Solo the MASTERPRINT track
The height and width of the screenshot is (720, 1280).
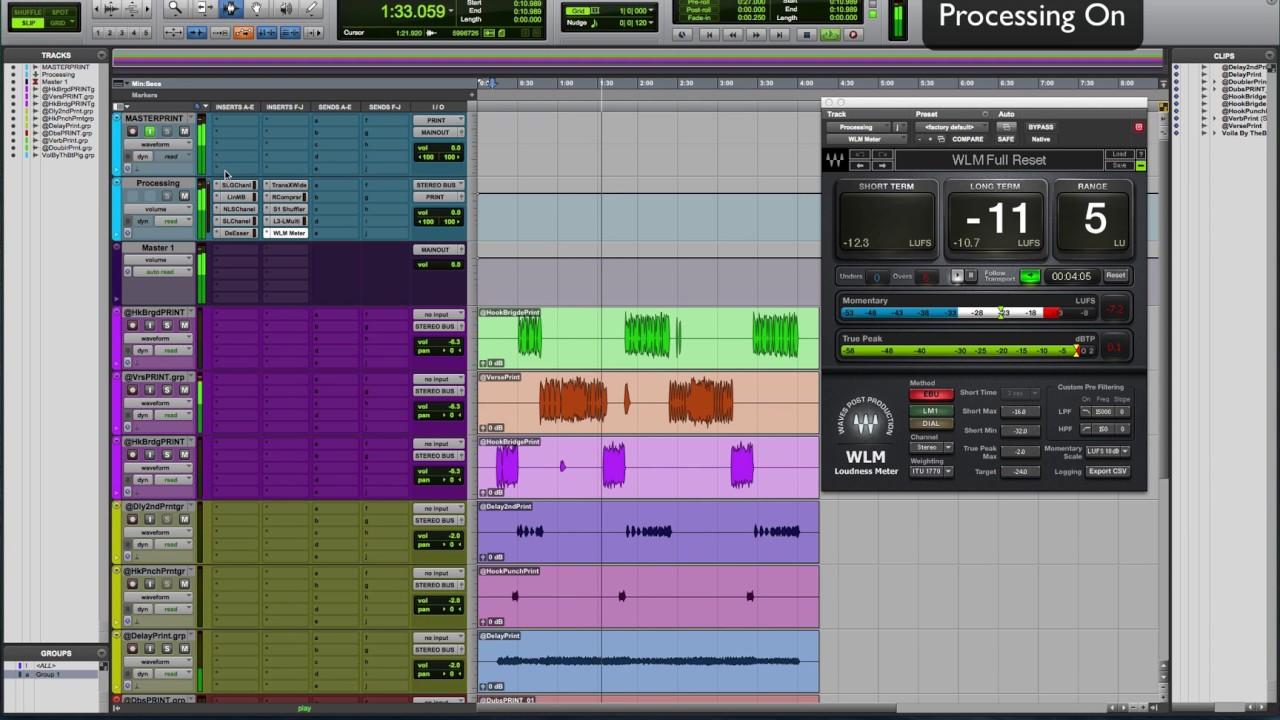167,131
